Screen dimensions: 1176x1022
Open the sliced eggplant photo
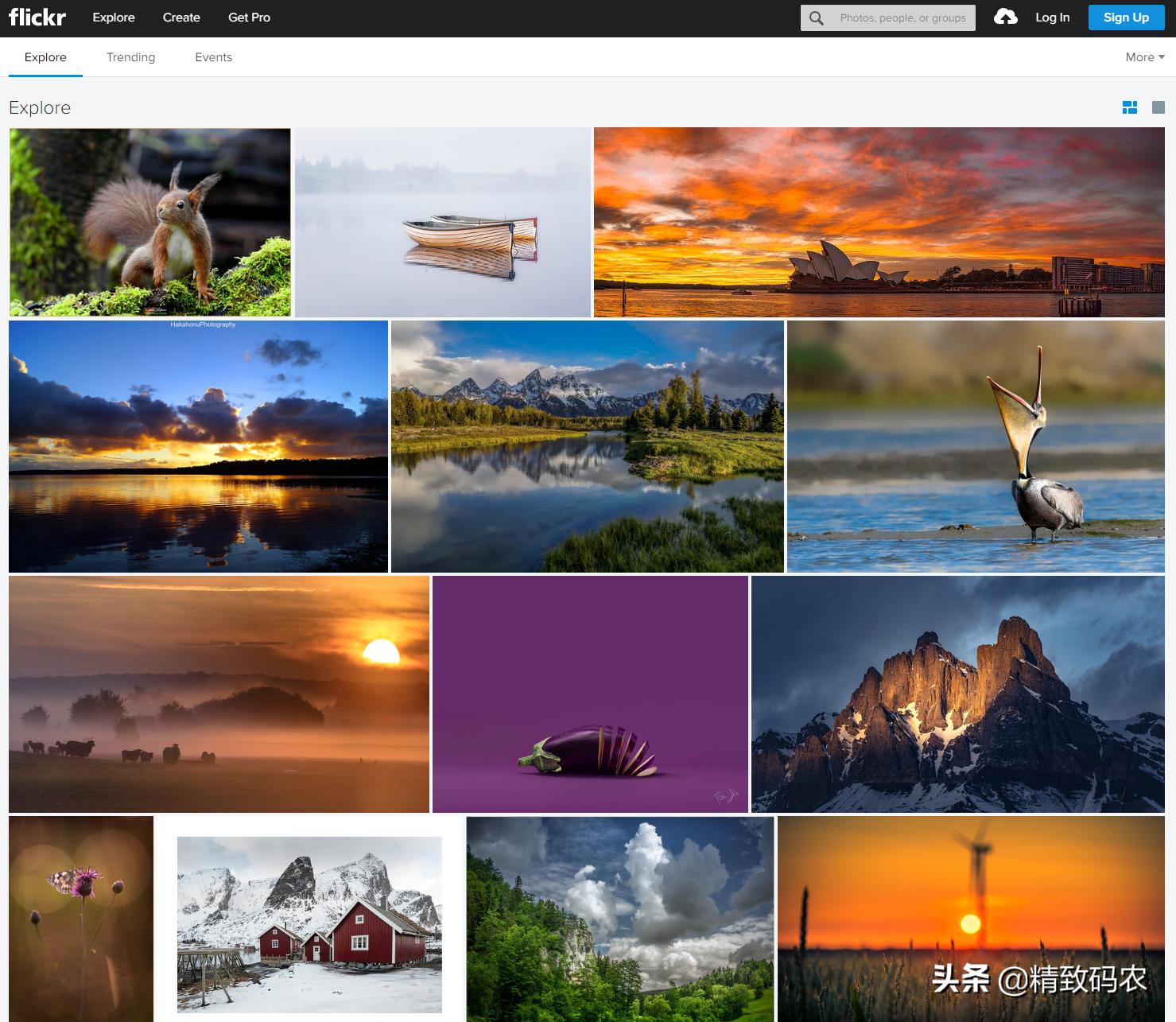(x=590, y=694)
